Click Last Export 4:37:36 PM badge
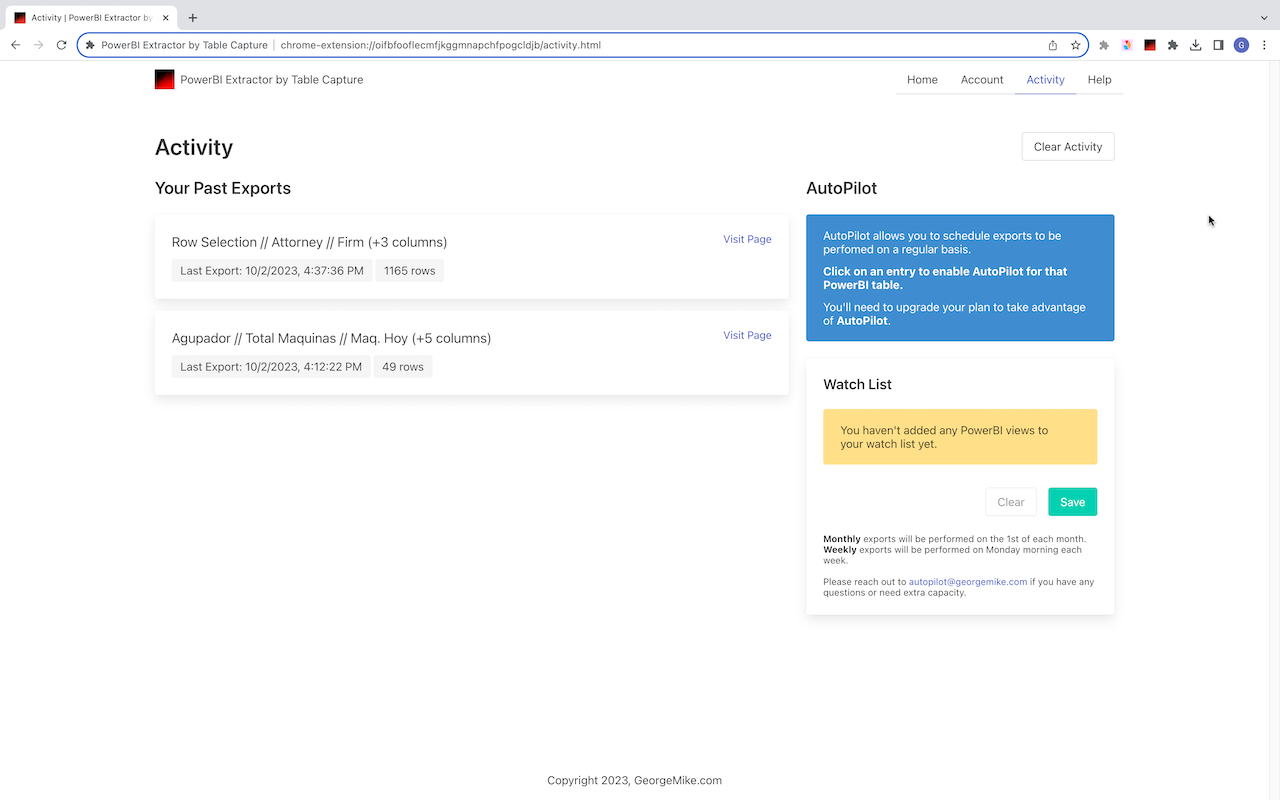Image resolution: width=1280 pixels, height=800 pixels. click(272, 271)
